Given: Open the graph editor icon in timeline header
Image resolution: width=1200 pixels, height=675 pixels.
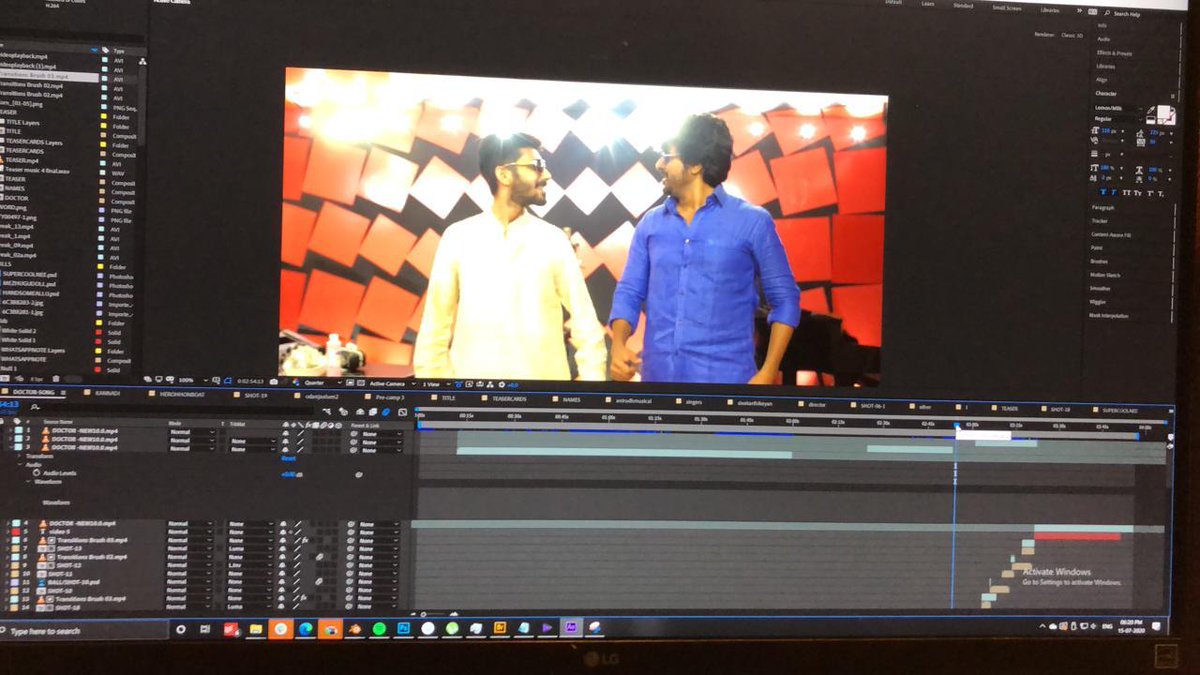Looking at the screenshot, I should click(x=402, y=412).
